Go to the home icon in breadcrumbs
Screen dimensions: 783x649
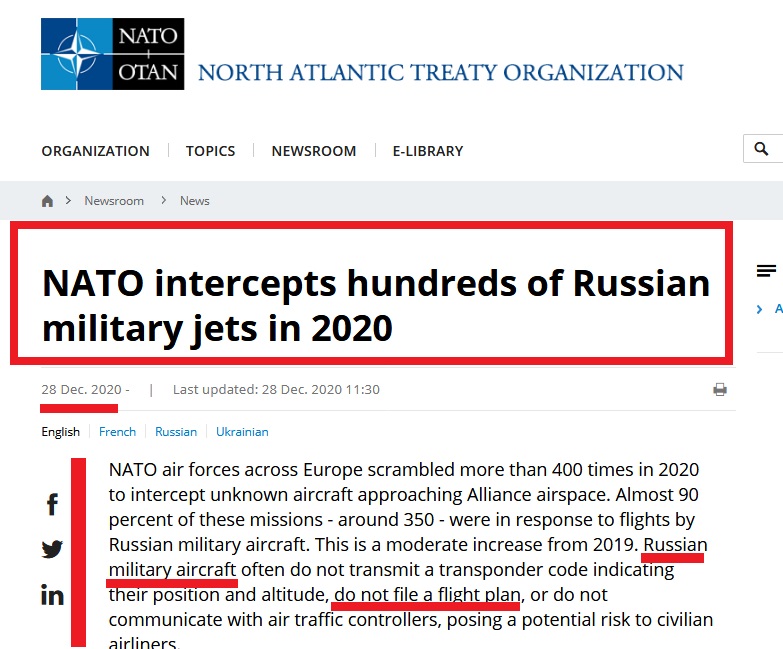[47, 201]
